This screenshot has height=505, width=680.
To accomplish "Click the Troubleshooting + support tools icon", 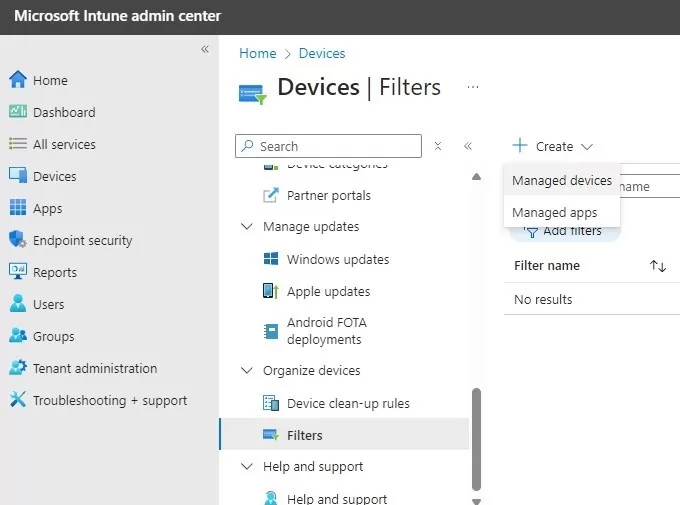I will [18, 400].
